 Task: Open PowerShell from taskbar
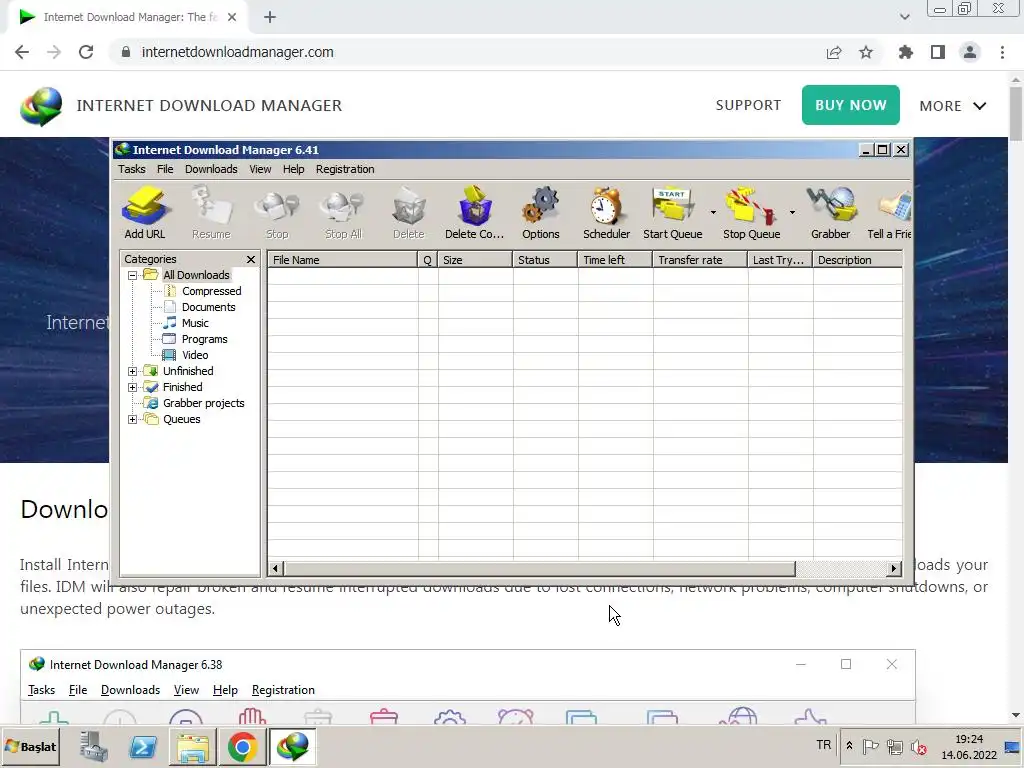click(x=144, y=746)
